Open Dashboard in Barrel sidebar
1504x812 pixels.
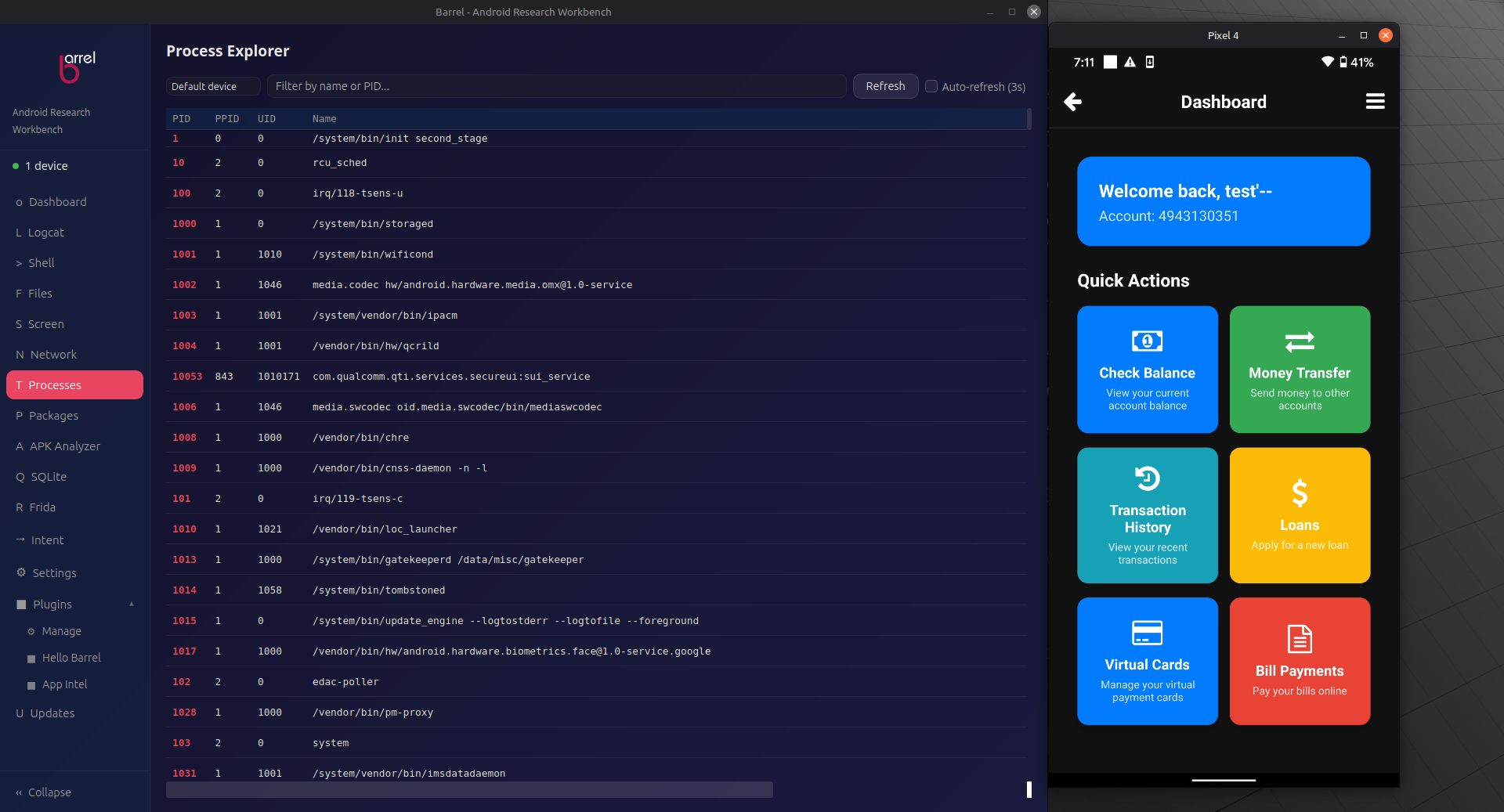click(x=74, y=202)
